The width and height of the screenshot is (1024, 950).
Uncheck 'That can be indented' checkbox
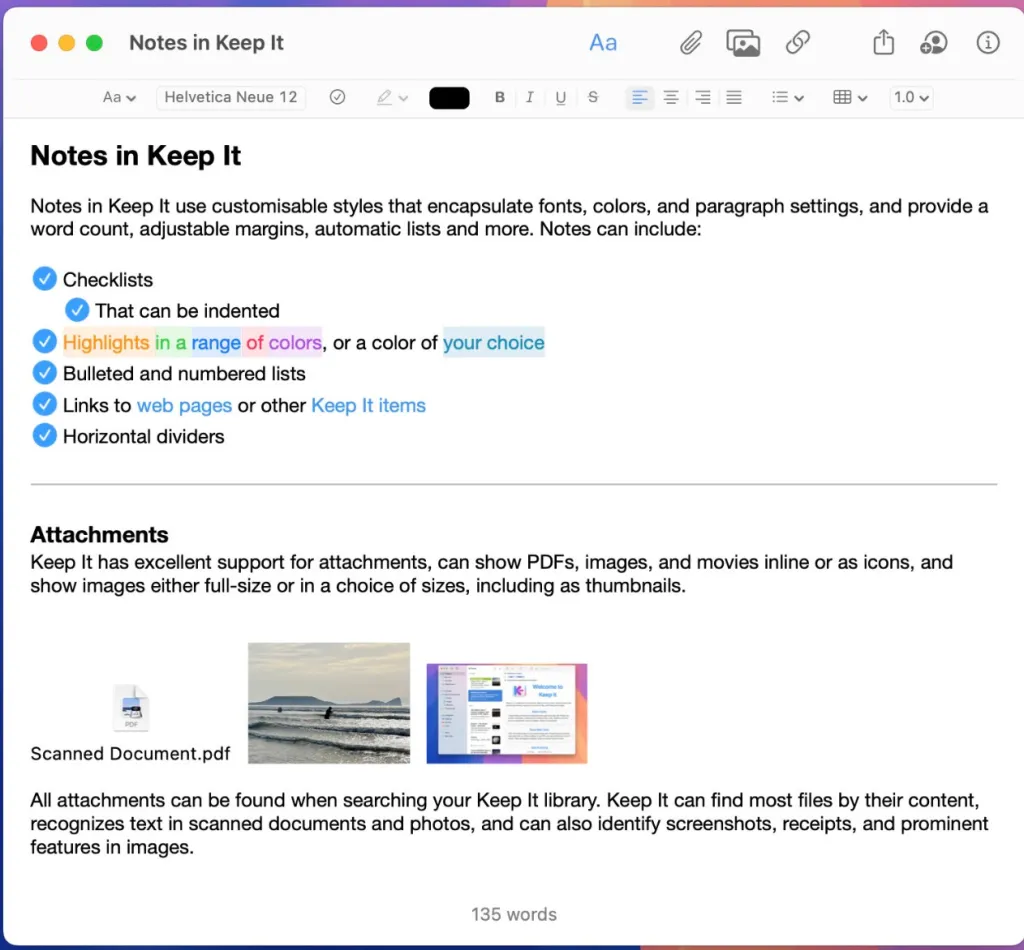click(77, 310)
